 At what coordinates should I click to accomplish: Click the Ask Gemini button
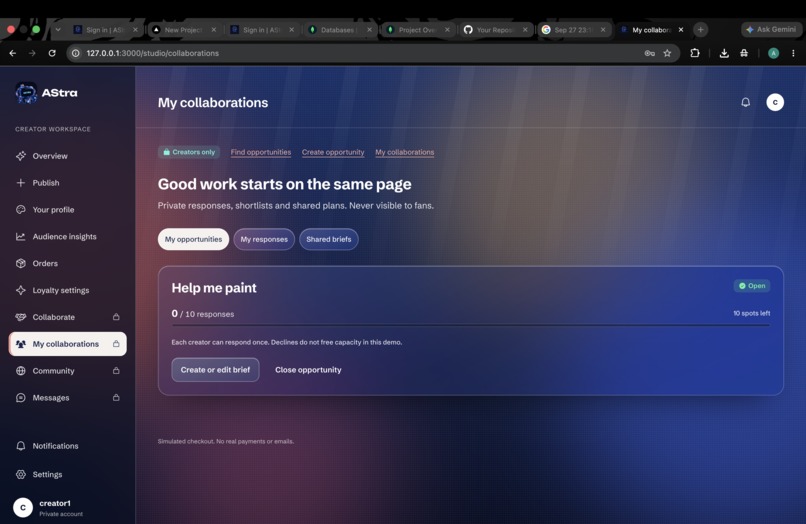(771, 30)
